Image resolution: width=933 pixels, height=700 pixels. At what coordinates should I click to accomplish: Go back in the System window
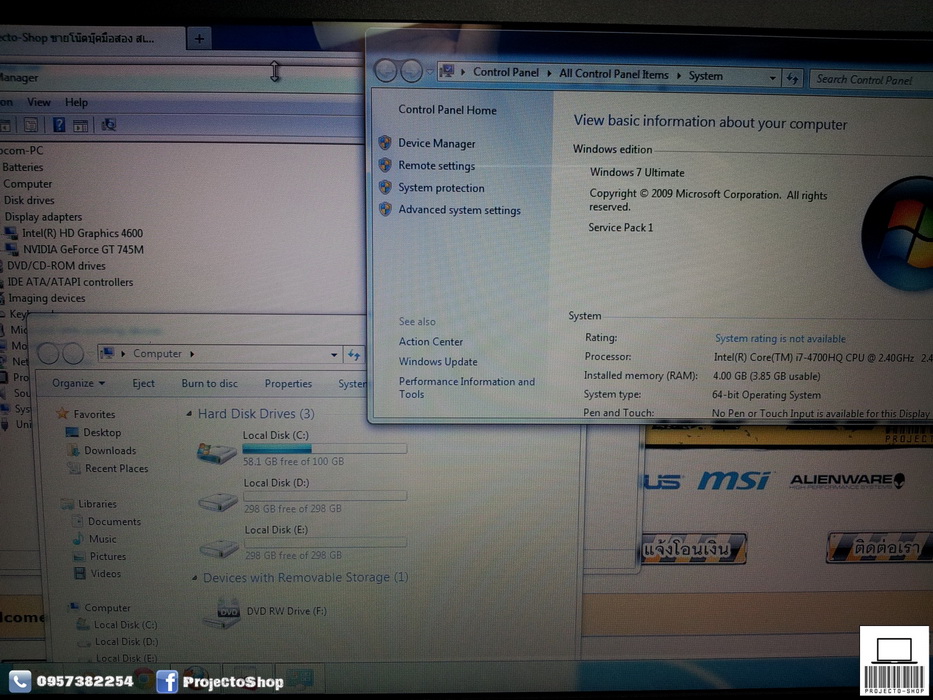coord(386,71)
